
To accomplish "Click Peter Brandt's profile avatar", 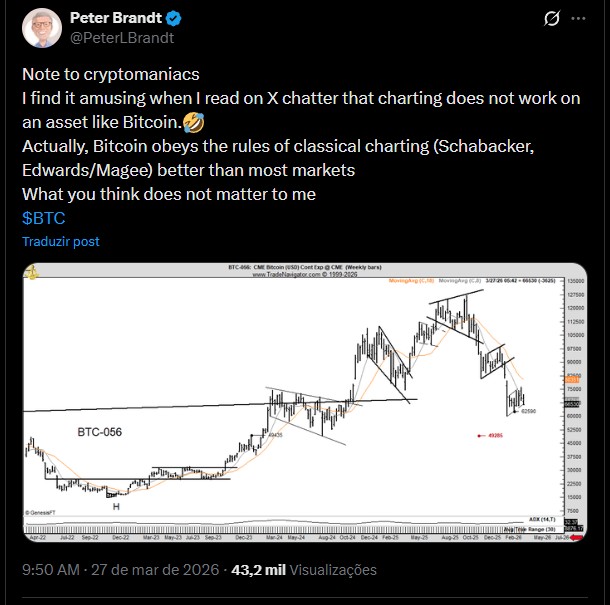I will (42, 28).
